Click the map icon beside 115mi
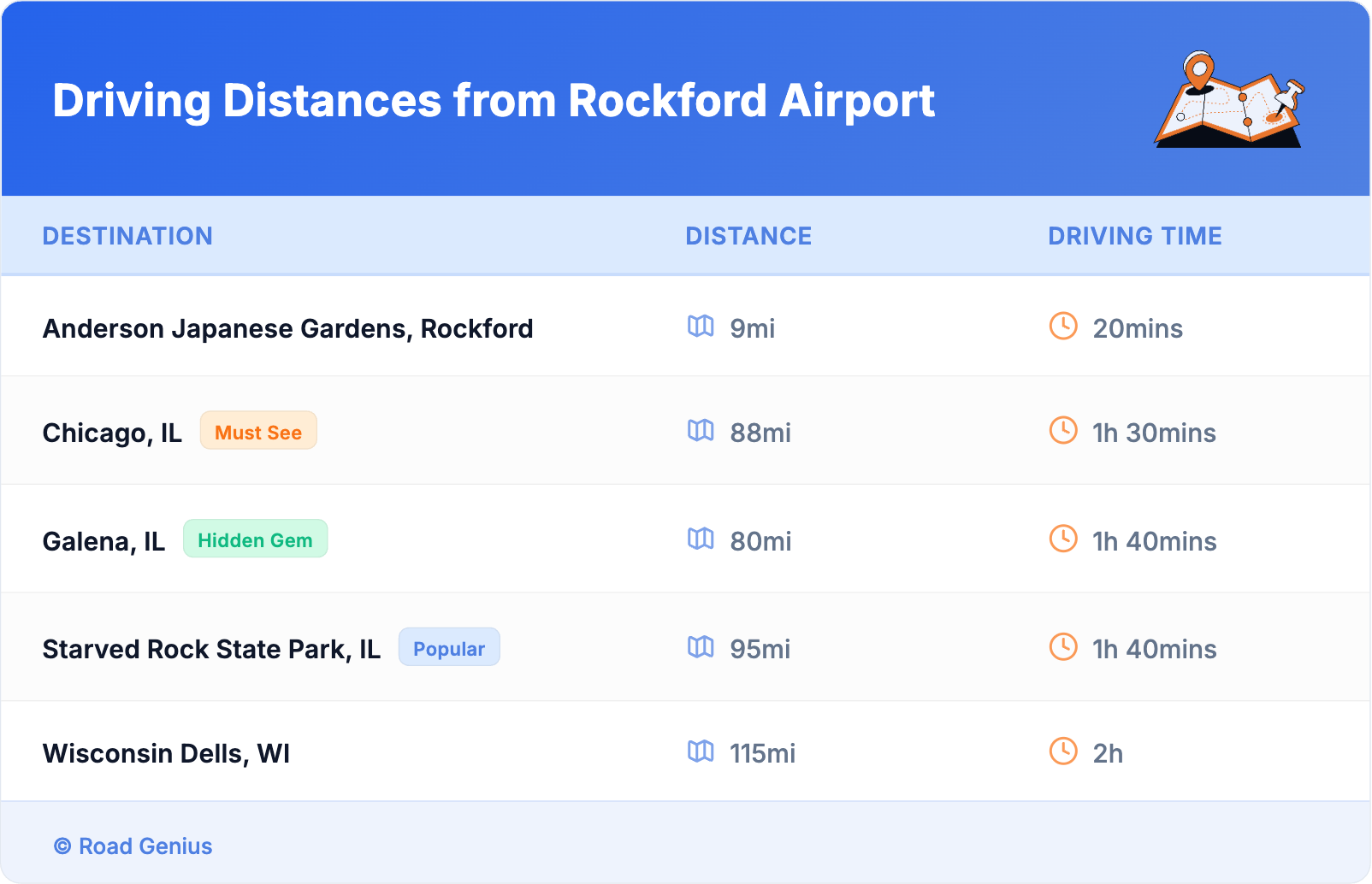1372x884 pixels. pyautogui.click(x=701, y=751)
